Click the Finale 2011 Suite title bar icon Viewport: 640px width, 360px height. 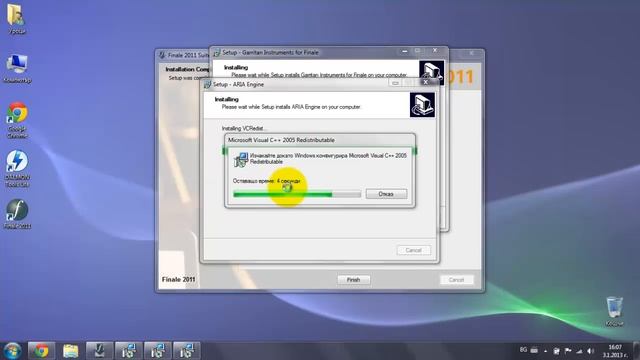coord(162,55)
